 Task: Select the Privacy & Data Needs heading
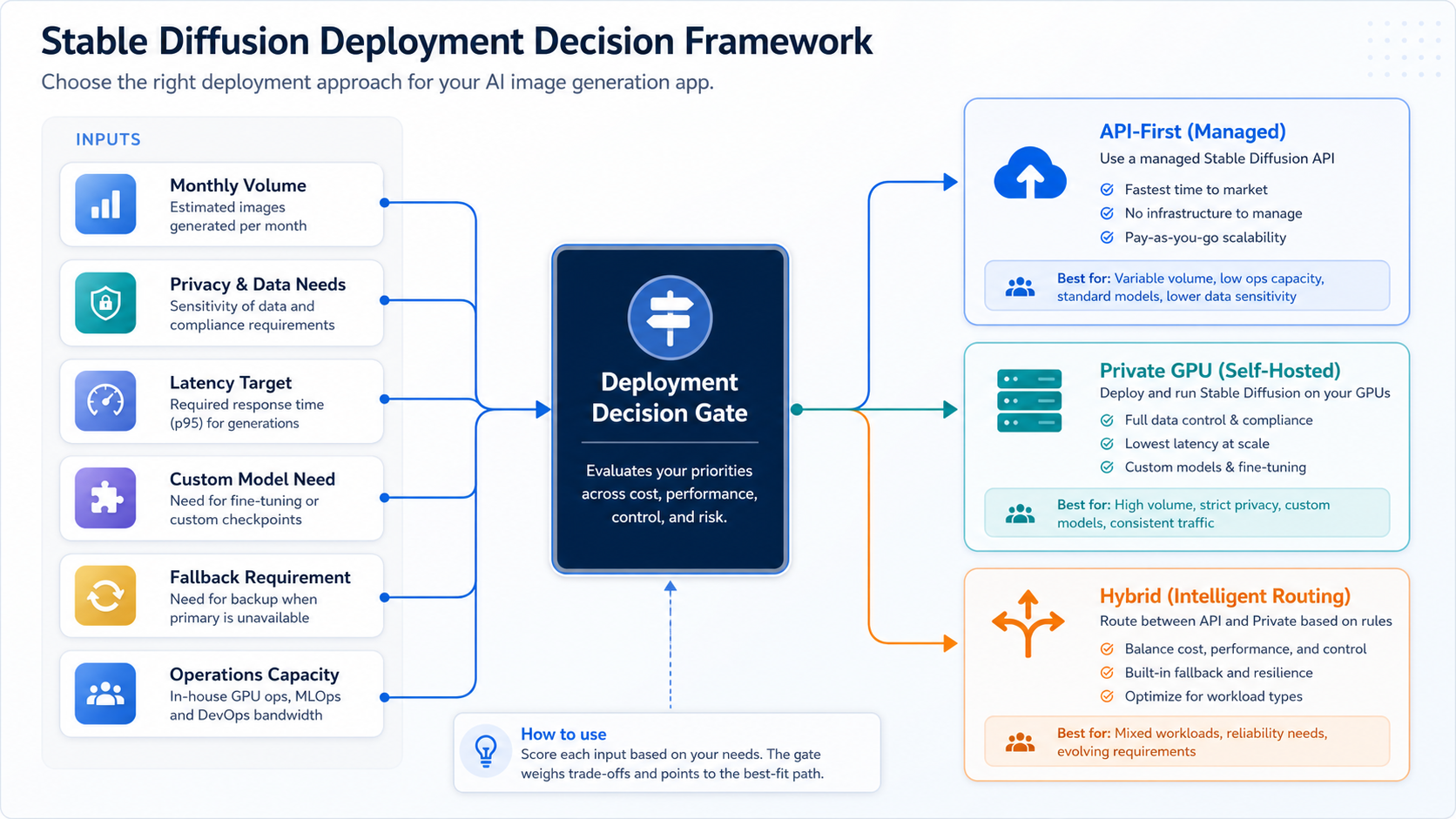[258, 285]
